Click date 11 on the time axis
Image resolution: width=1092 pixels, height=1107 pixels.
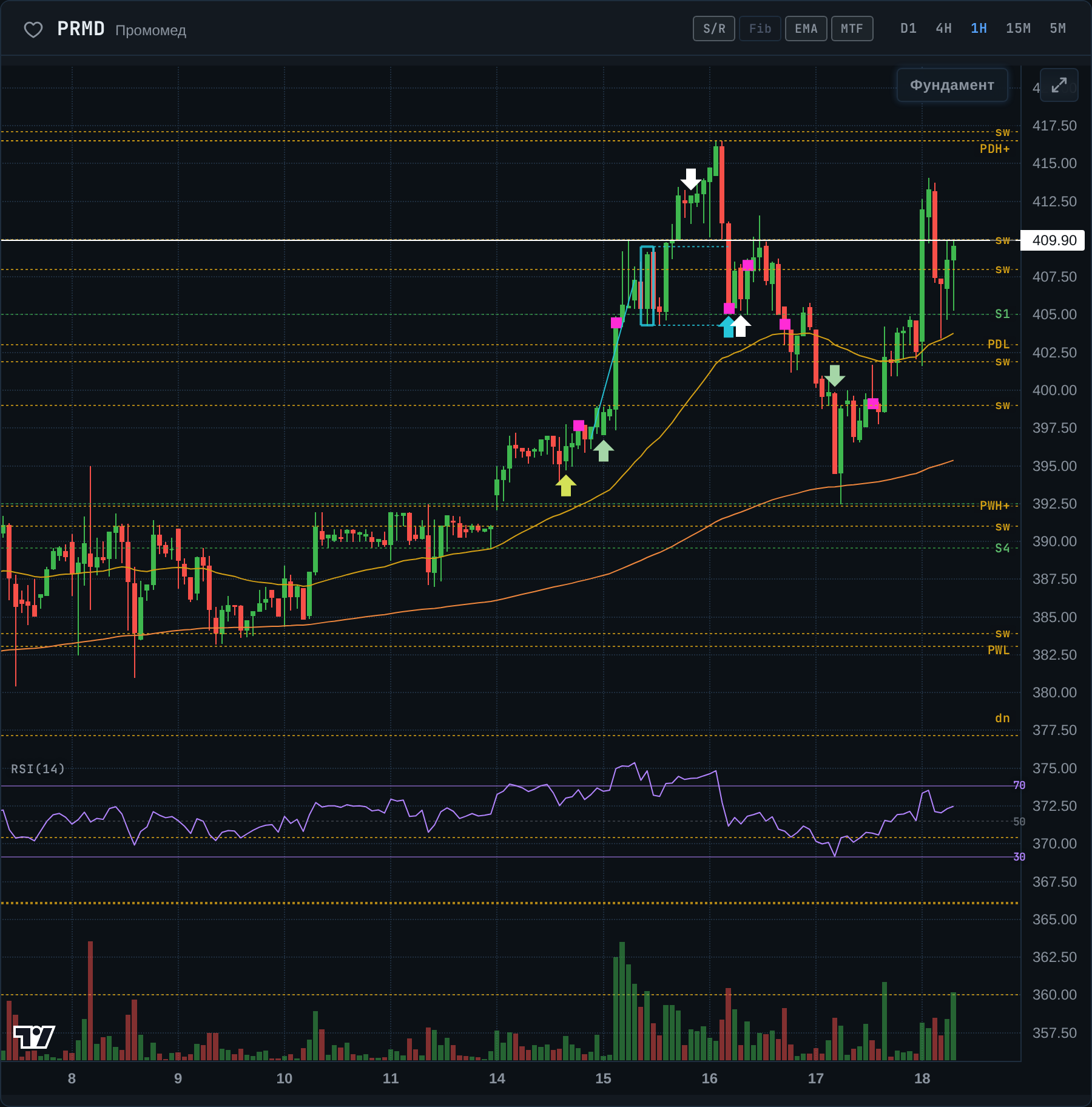click(x=391, y=1078)
